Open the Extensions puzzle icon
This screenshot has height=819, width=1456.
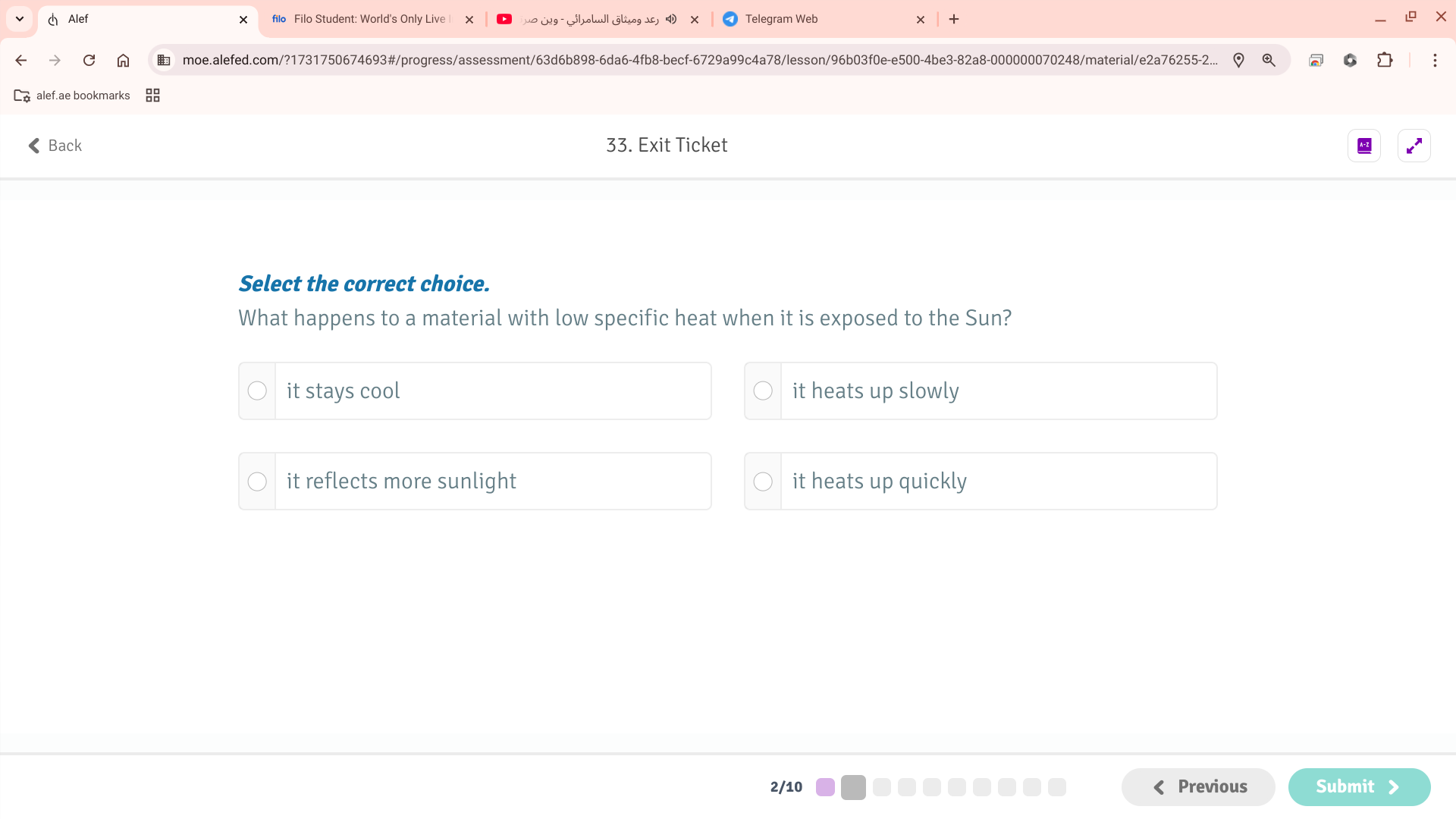pos(1385,60)
